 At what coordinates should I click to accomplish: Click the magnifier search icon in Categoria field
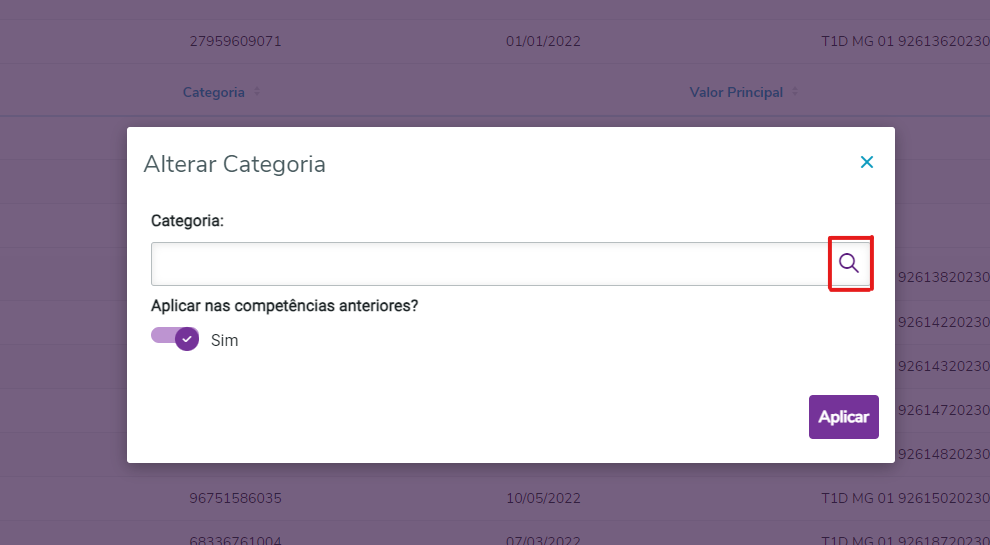pos(849,263)
